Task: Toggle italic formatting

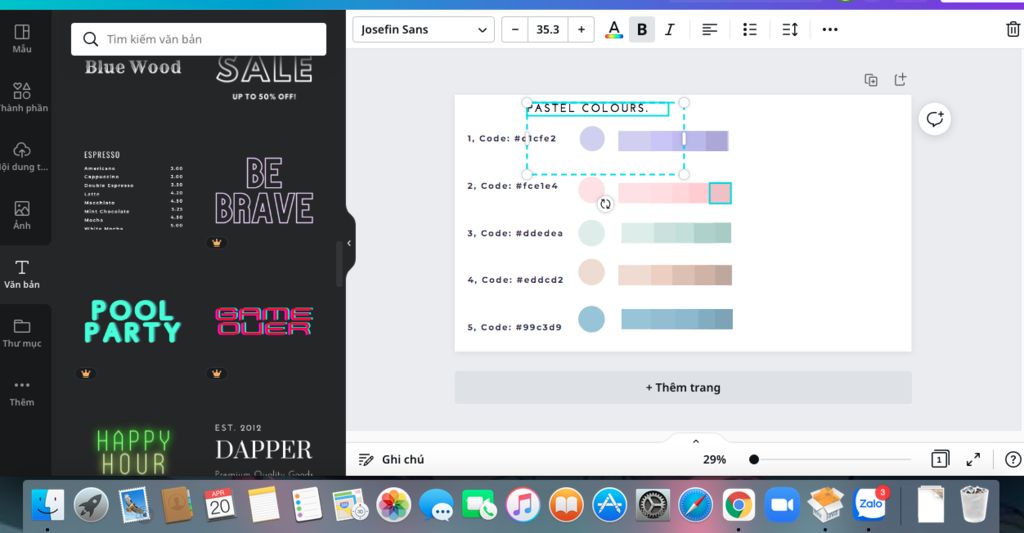Action: 669,29
